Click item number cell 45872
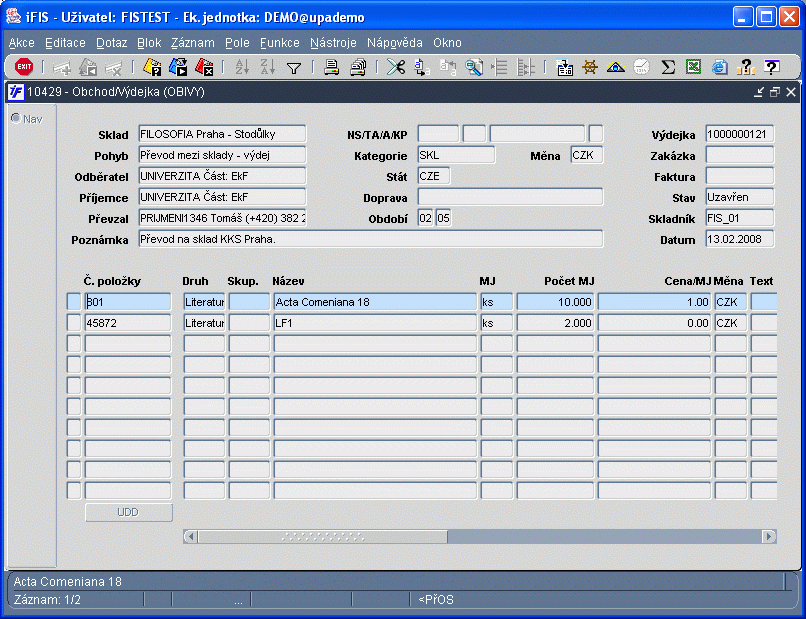This screenshot has height=619, width=806. 127,323
